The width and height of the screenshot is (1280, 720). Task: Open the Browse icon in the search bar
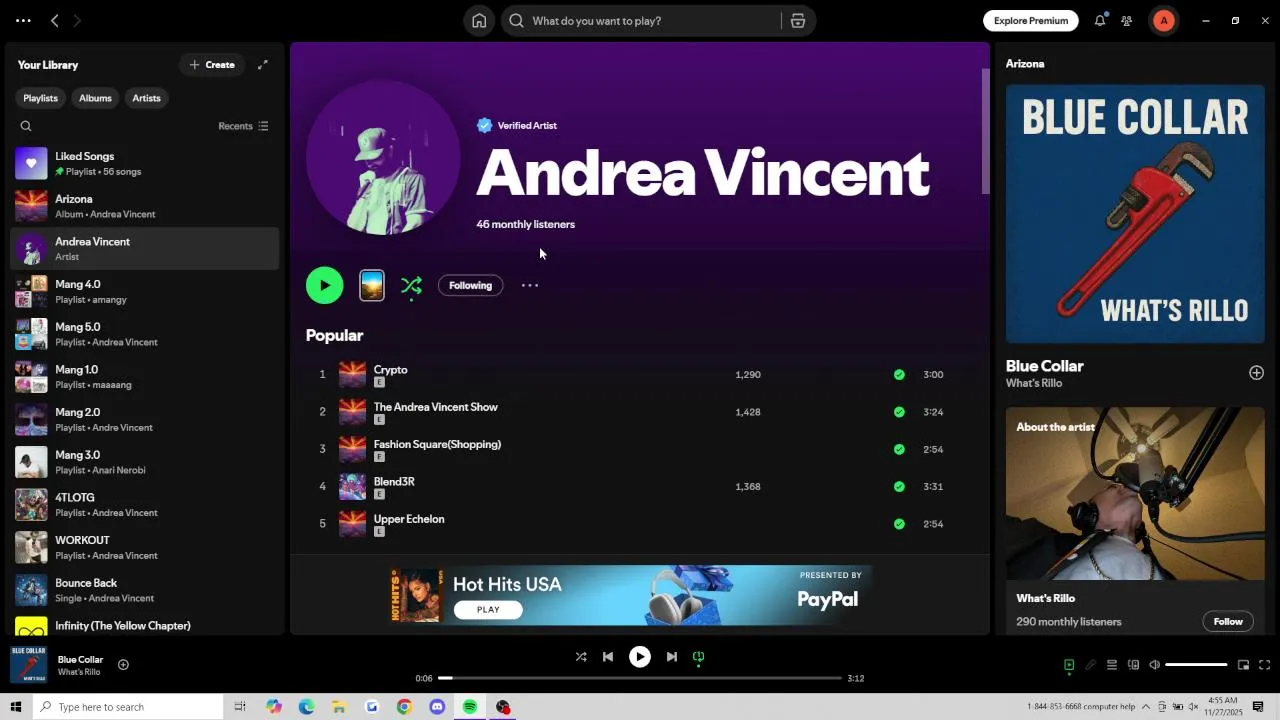(x=798, y=21)
